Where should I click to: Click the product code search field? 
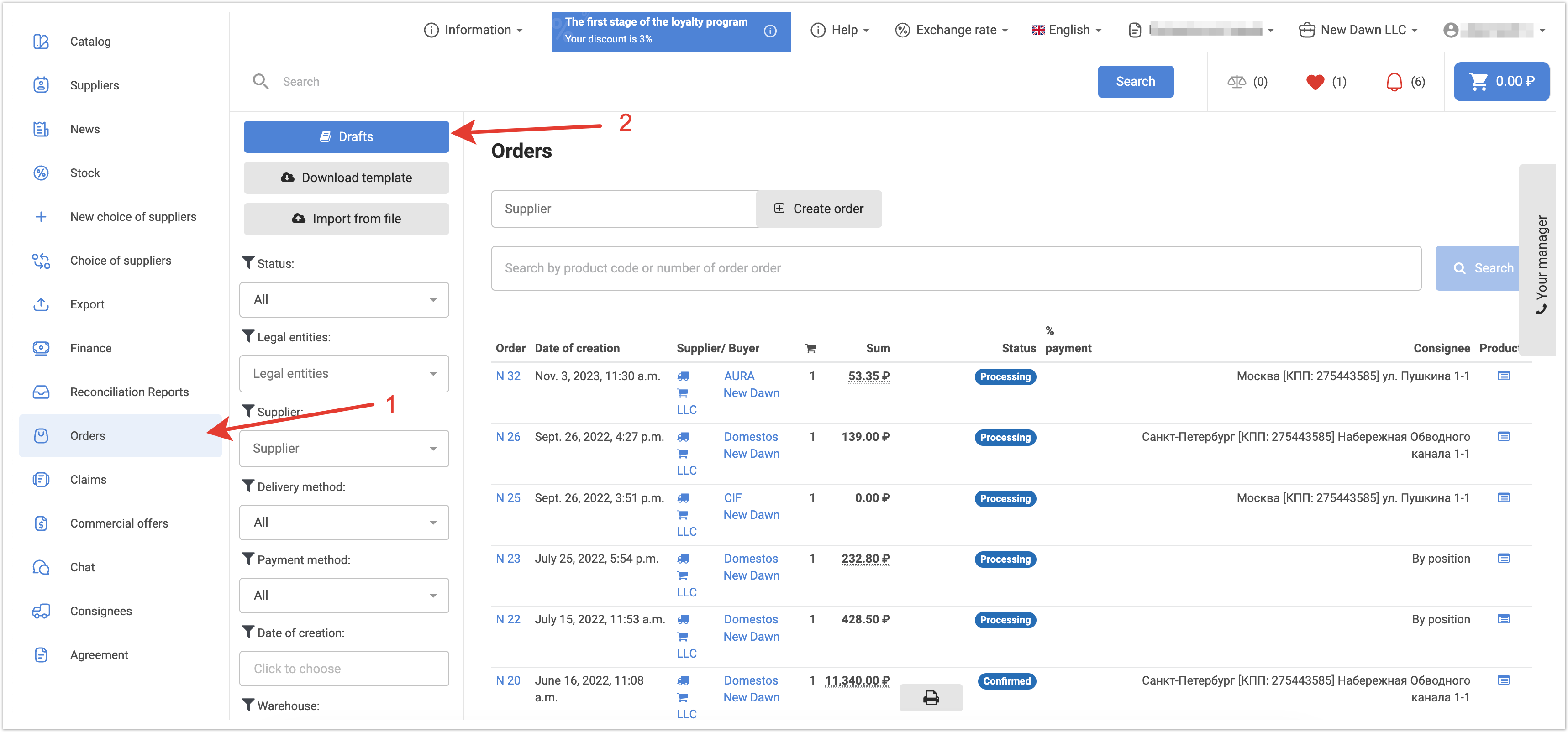956,268
